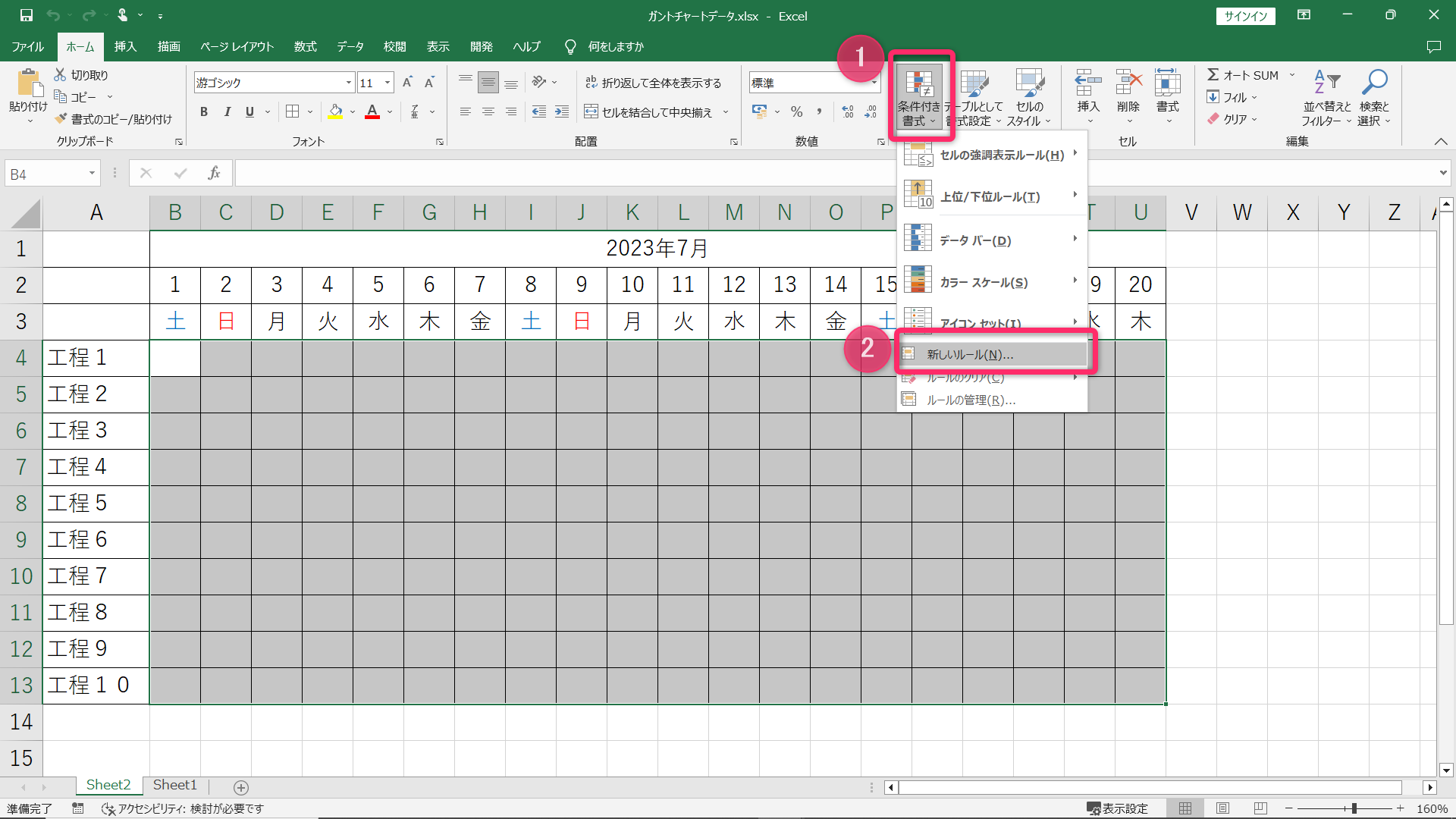Click the Save icon in quick access toolbar
Image resolution: width=1456 pixels, height=819 pixels.
click(26, 15)
